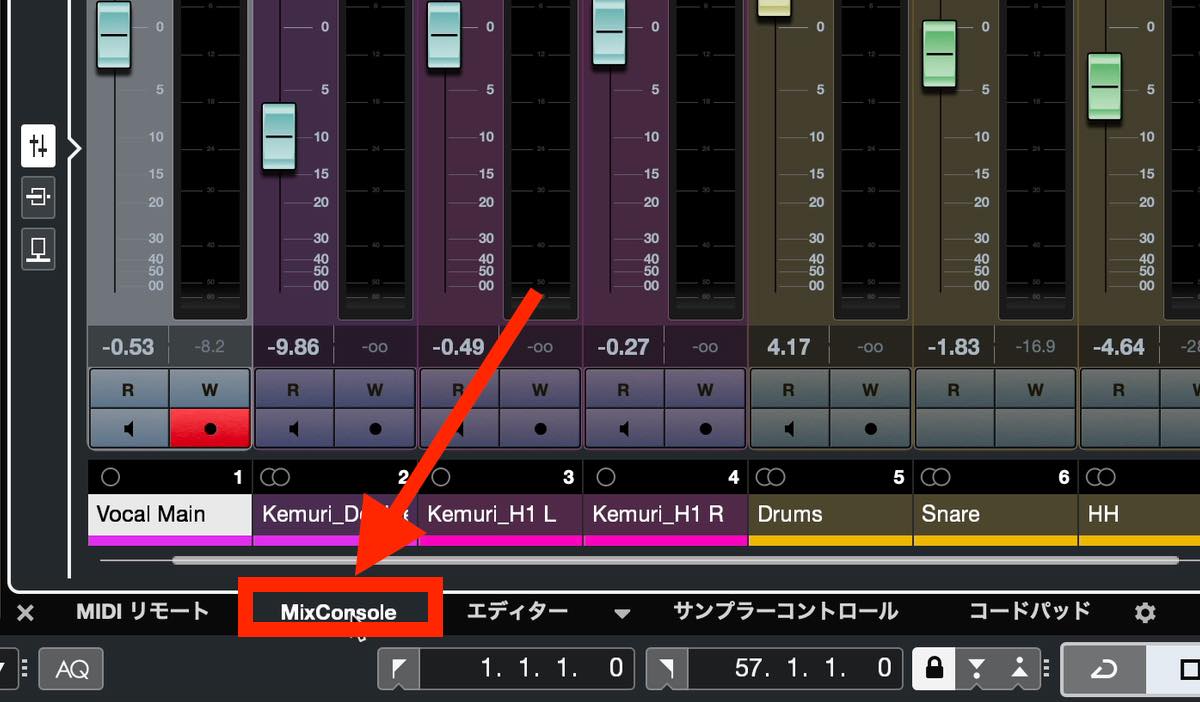Viewport: 1200px width, 702px height.
Task: Toggle Read automation on the HH channel
Action: 1119,389
